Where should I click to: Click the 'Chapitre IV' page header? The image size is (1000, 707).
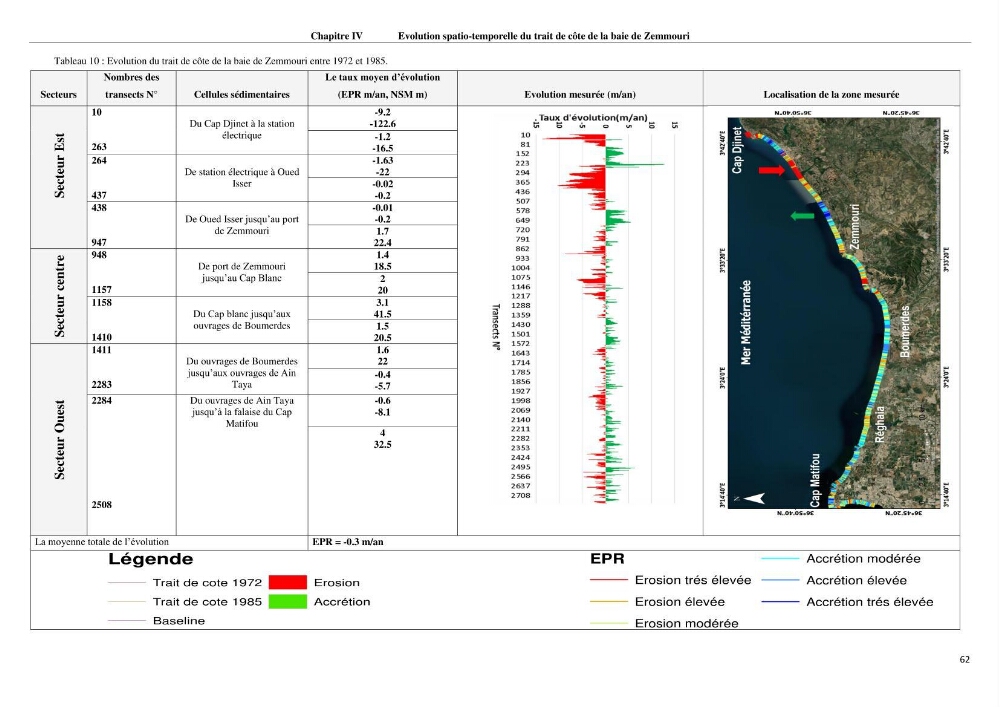337,36
